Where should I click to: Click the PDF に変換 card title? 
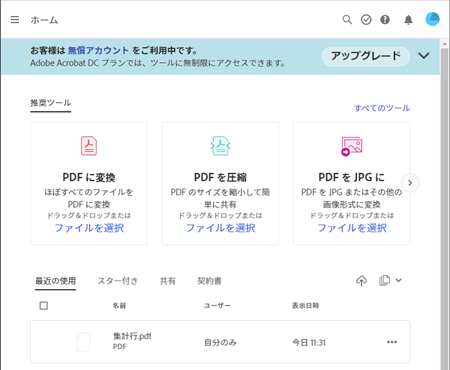pyautogui.click(x=89, y=177)
